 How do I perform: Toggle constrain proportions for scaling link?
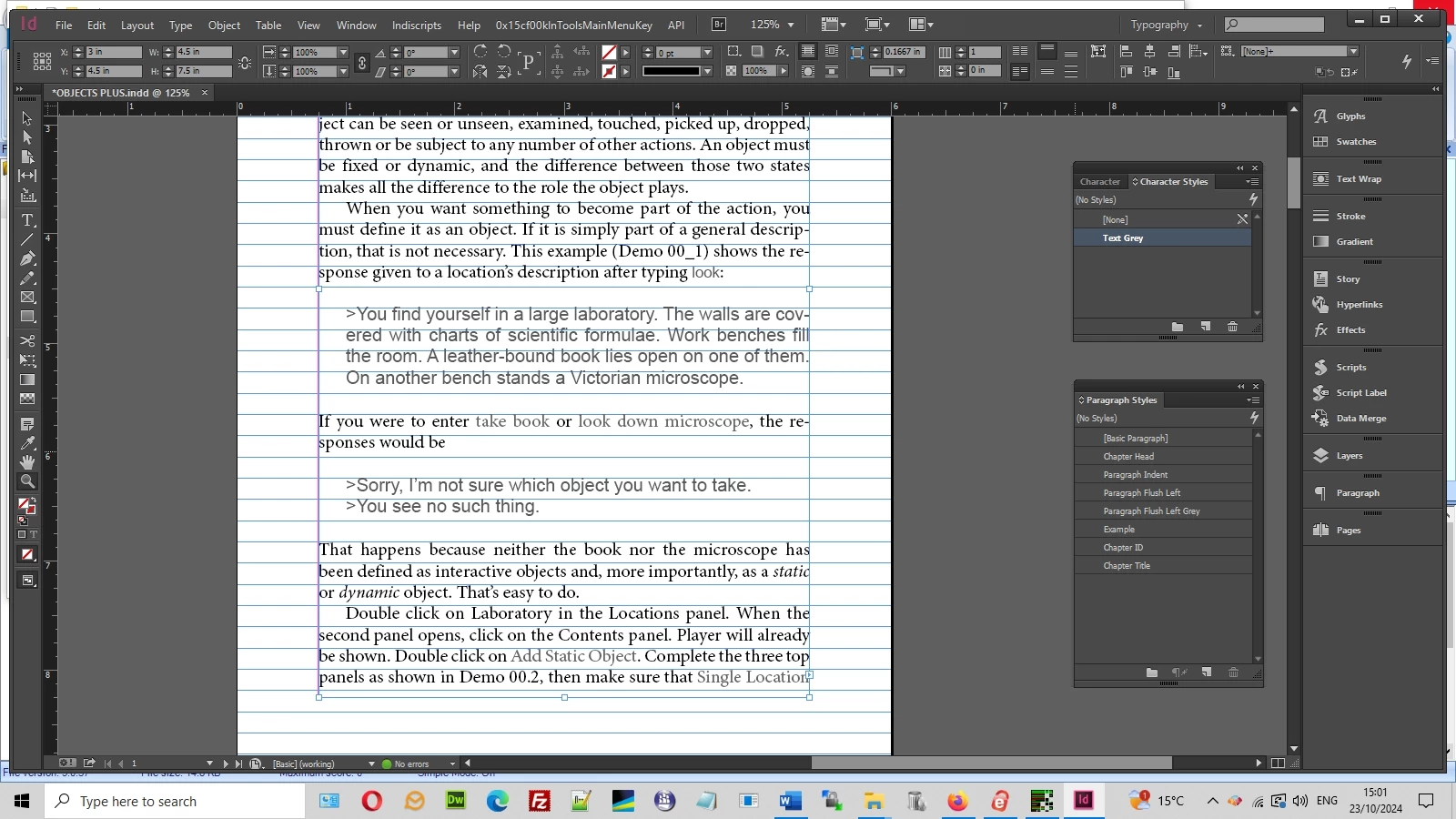click(362, 62)
